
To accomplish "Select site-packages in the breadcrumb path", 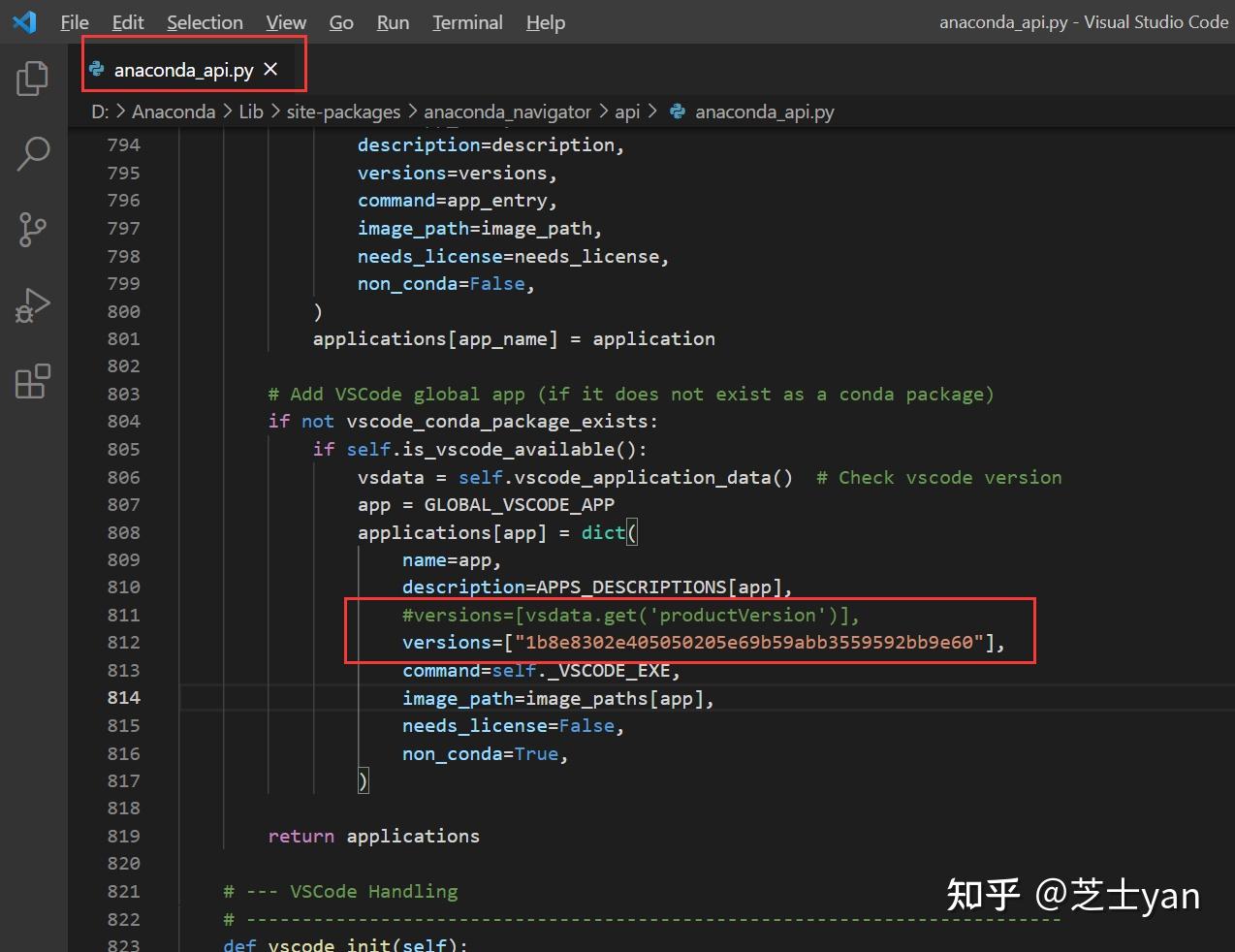I will pos(343,111).
